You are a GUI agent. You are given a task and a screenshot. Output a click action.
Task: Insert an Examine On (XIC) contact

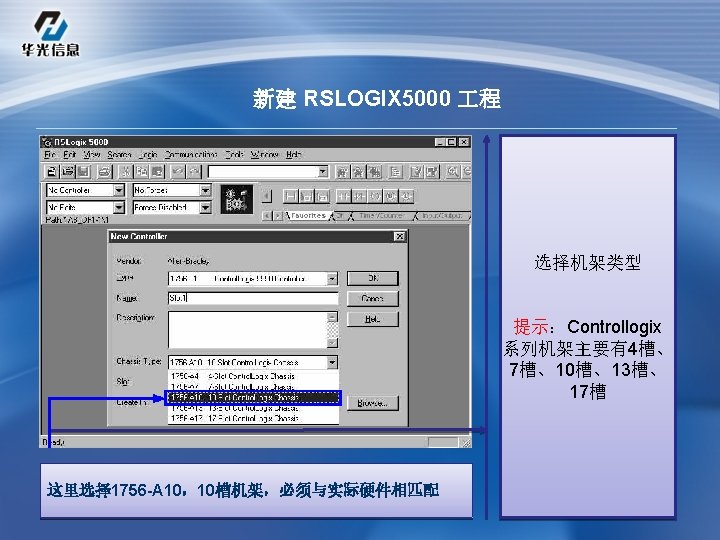[x=343, y=197]
